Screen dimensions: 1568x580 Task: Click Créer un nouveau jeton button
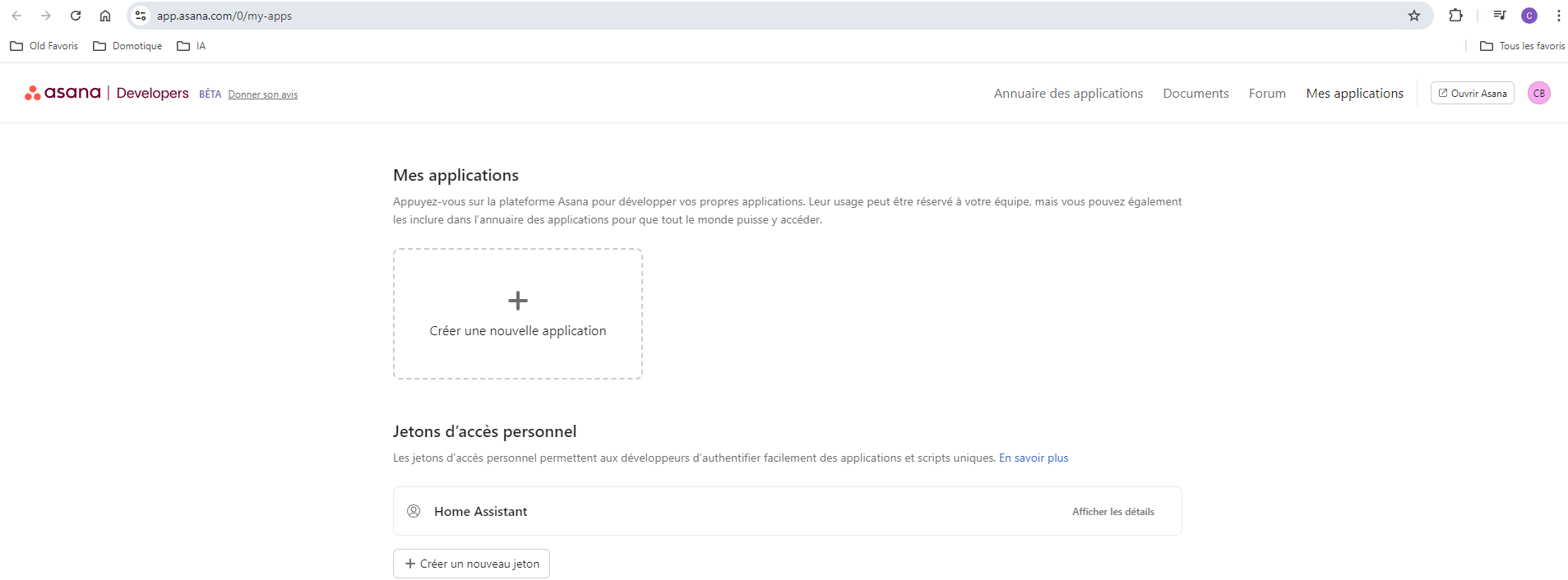click(471, 564)
